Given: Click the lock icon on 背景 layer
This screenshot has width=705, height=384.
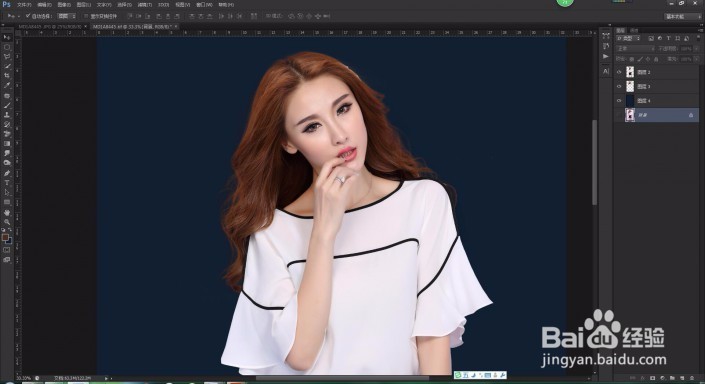Looking at the screenshot, I should click(691, 116).
